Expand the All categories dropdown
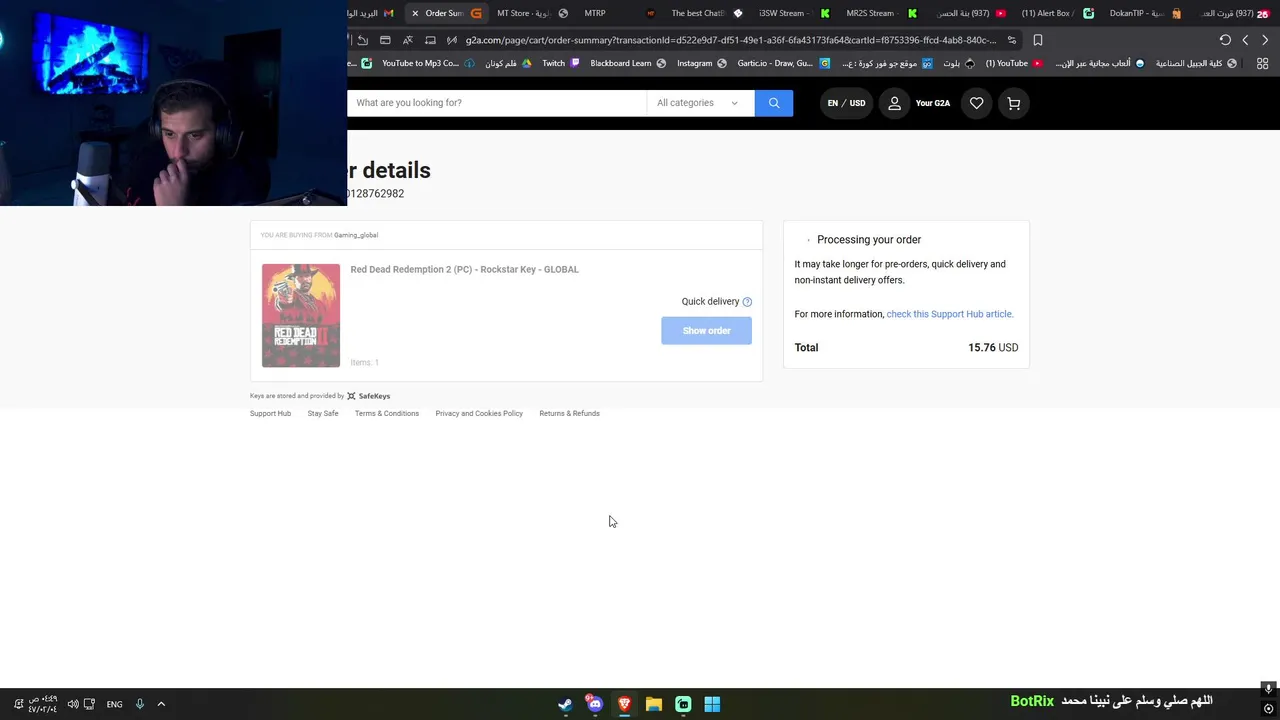This screenshot has width=1280, height=720. (x=700, y=103)
